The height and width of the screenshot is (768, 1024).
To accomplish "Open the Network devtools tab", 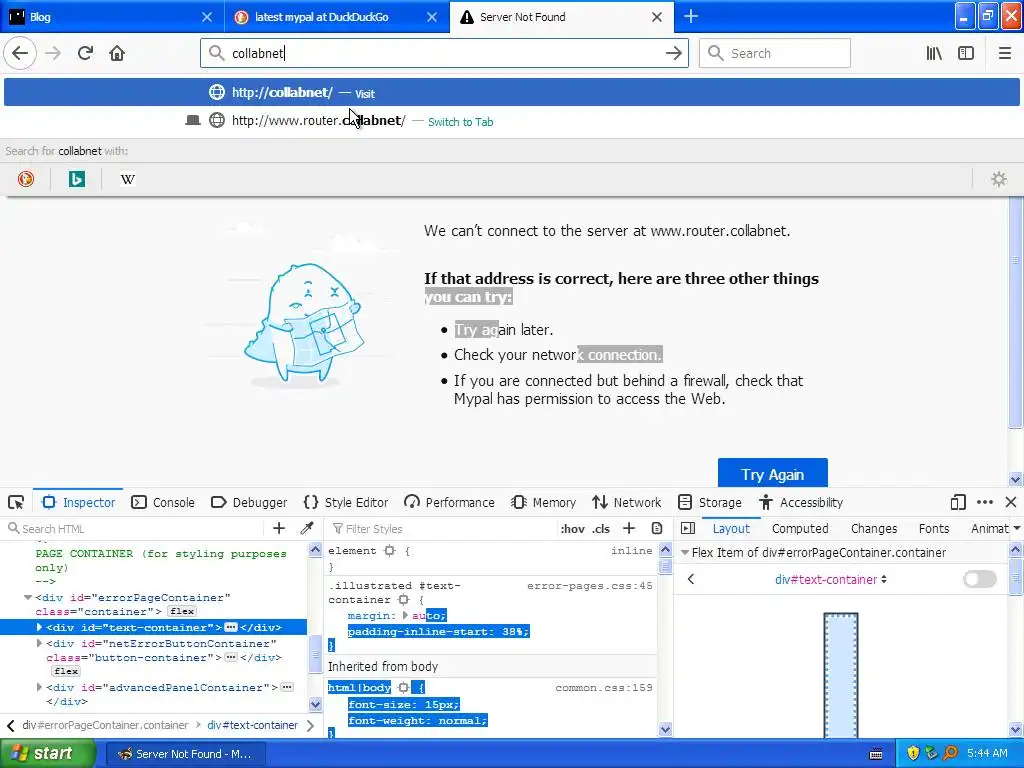I will (627, 502).
